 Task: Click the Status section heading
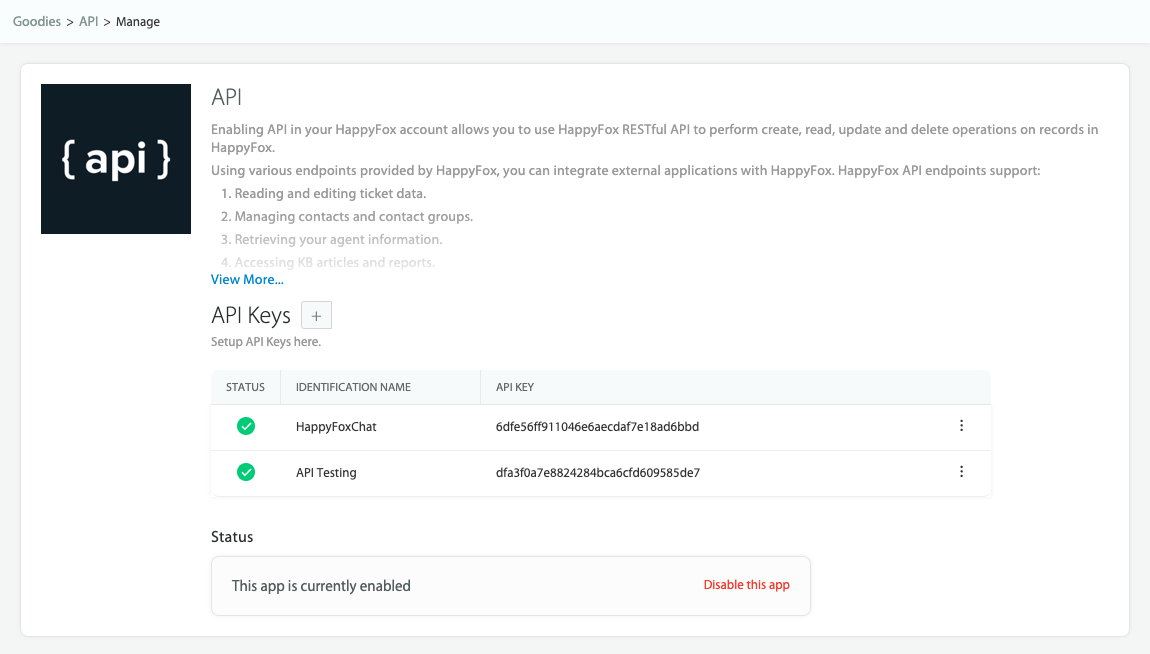coord(232,537)
